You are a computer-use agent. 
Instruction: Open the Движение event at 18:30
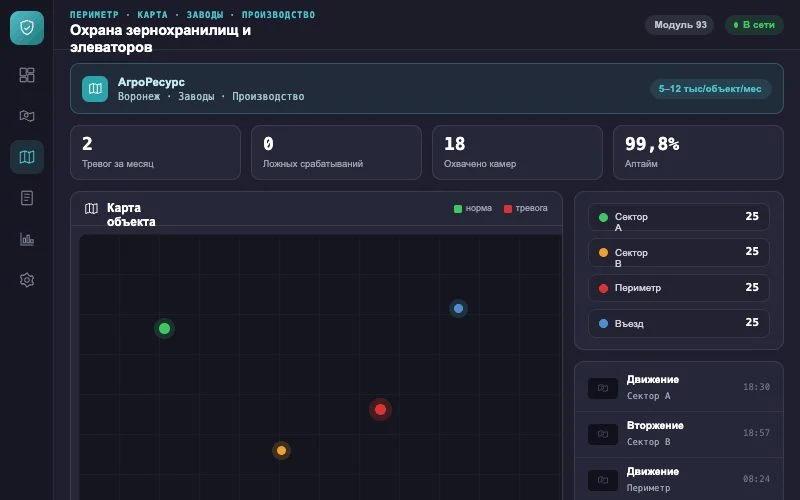pyautogui.click(x=679, y=388)
